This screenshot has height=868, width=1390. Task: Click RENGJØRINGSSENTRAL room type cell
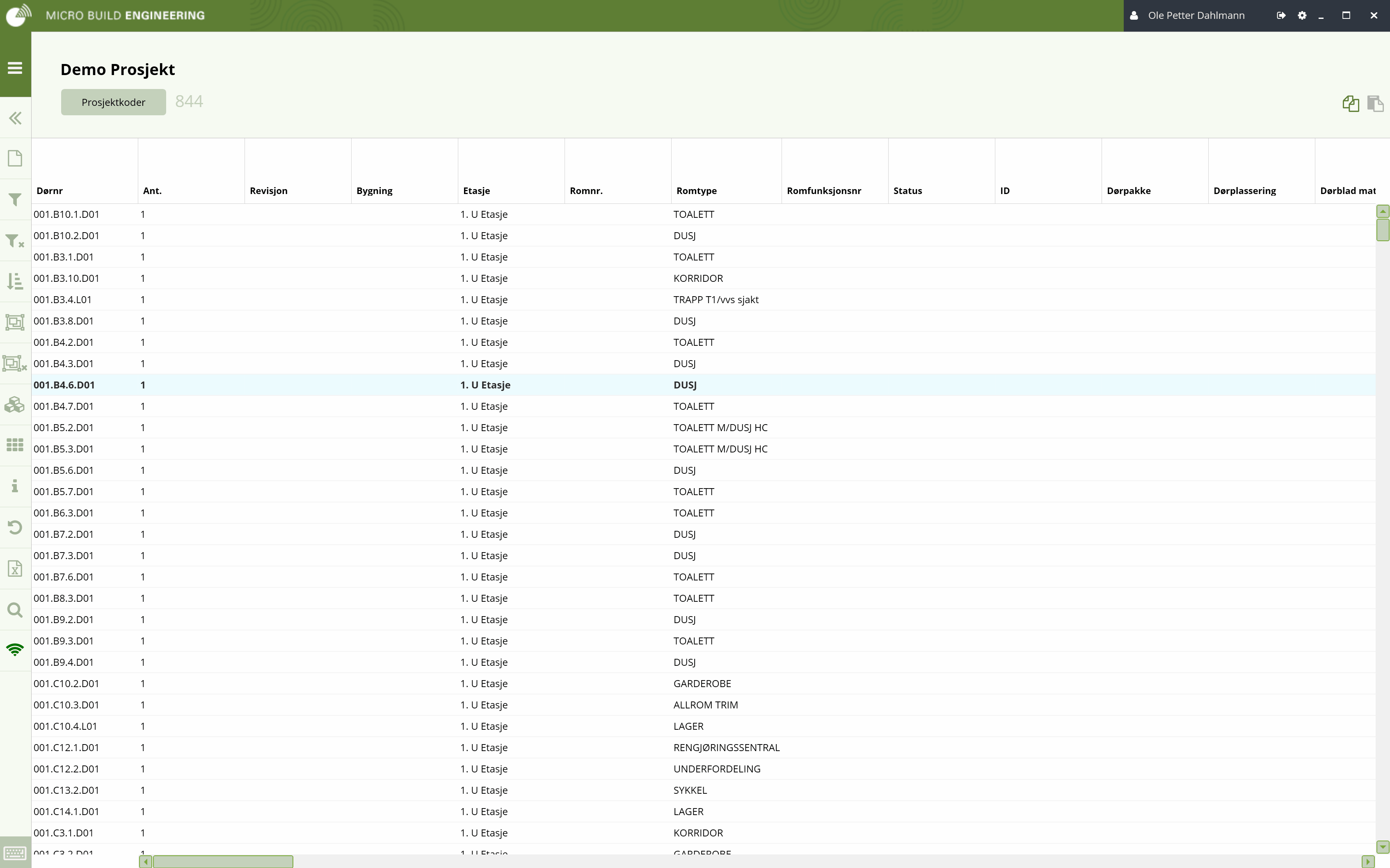(x=726, y=747)
